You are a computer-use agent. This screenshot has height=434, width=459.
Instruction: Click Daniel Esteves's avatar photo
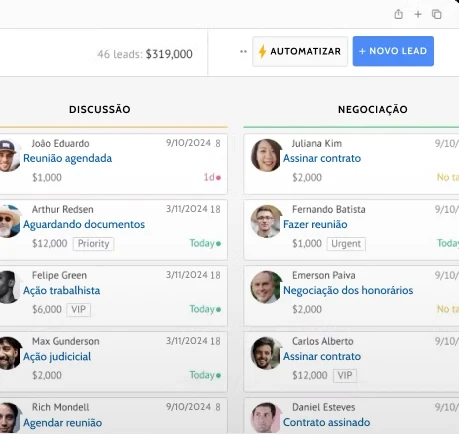tap(266, 418)
